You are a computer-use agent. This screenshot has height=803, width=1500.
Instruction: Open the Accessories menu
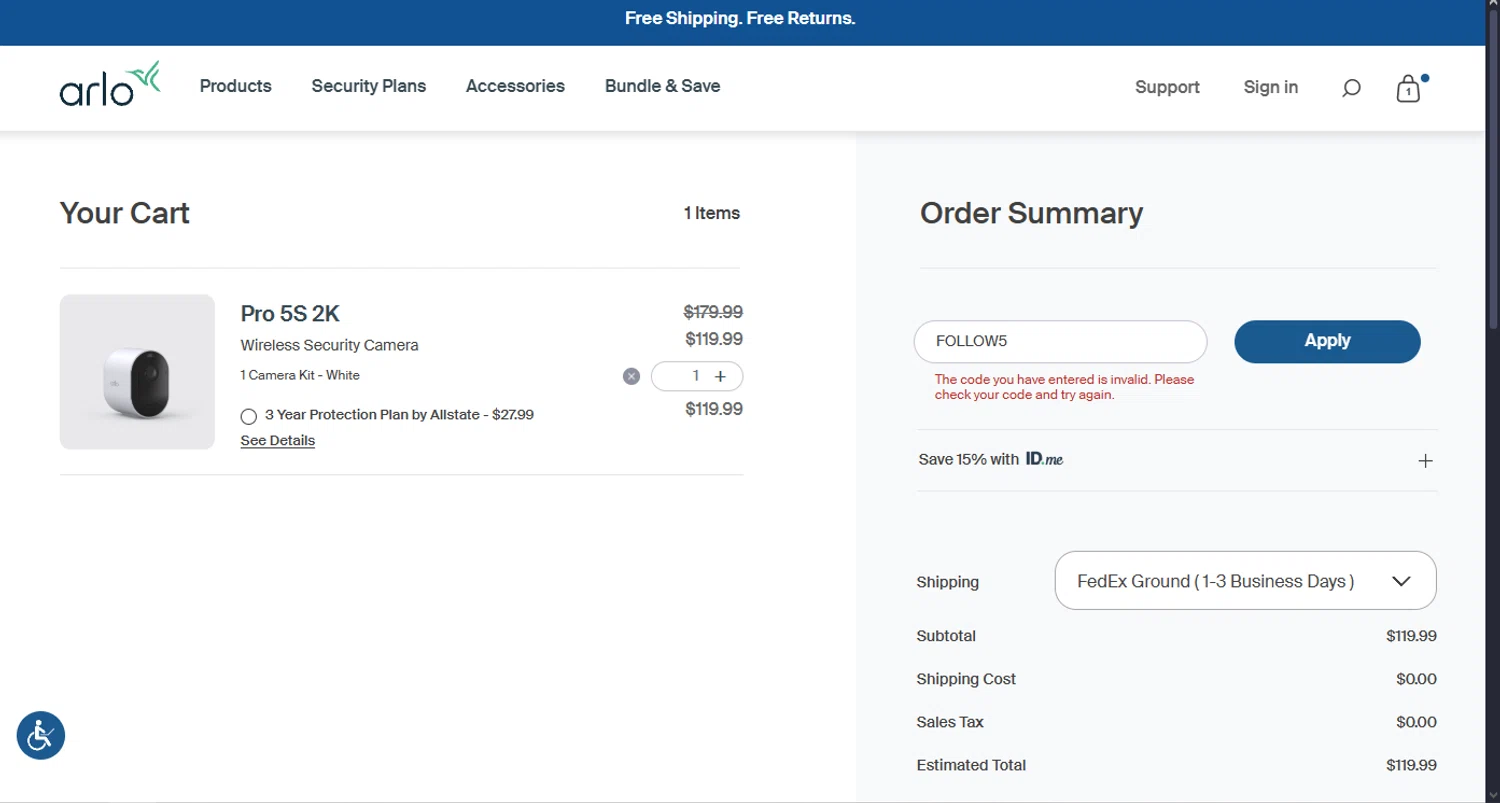point(515,86)
